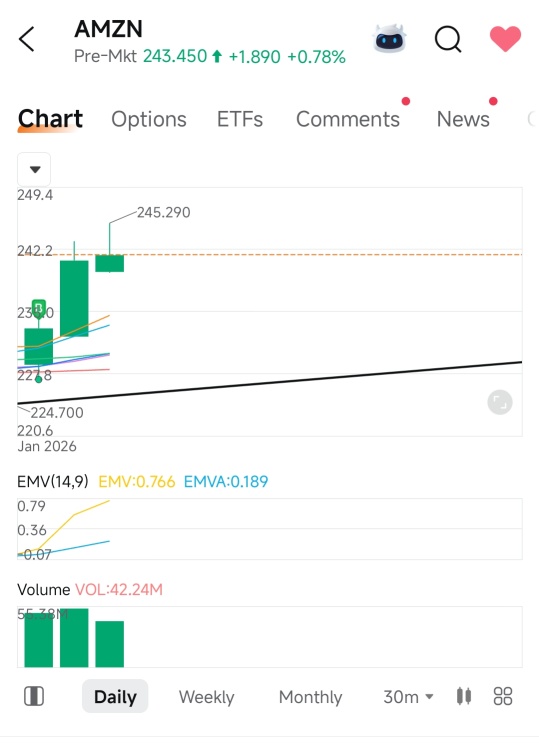
Task: Open the search magnifier icon
Action: pos(448,39)
